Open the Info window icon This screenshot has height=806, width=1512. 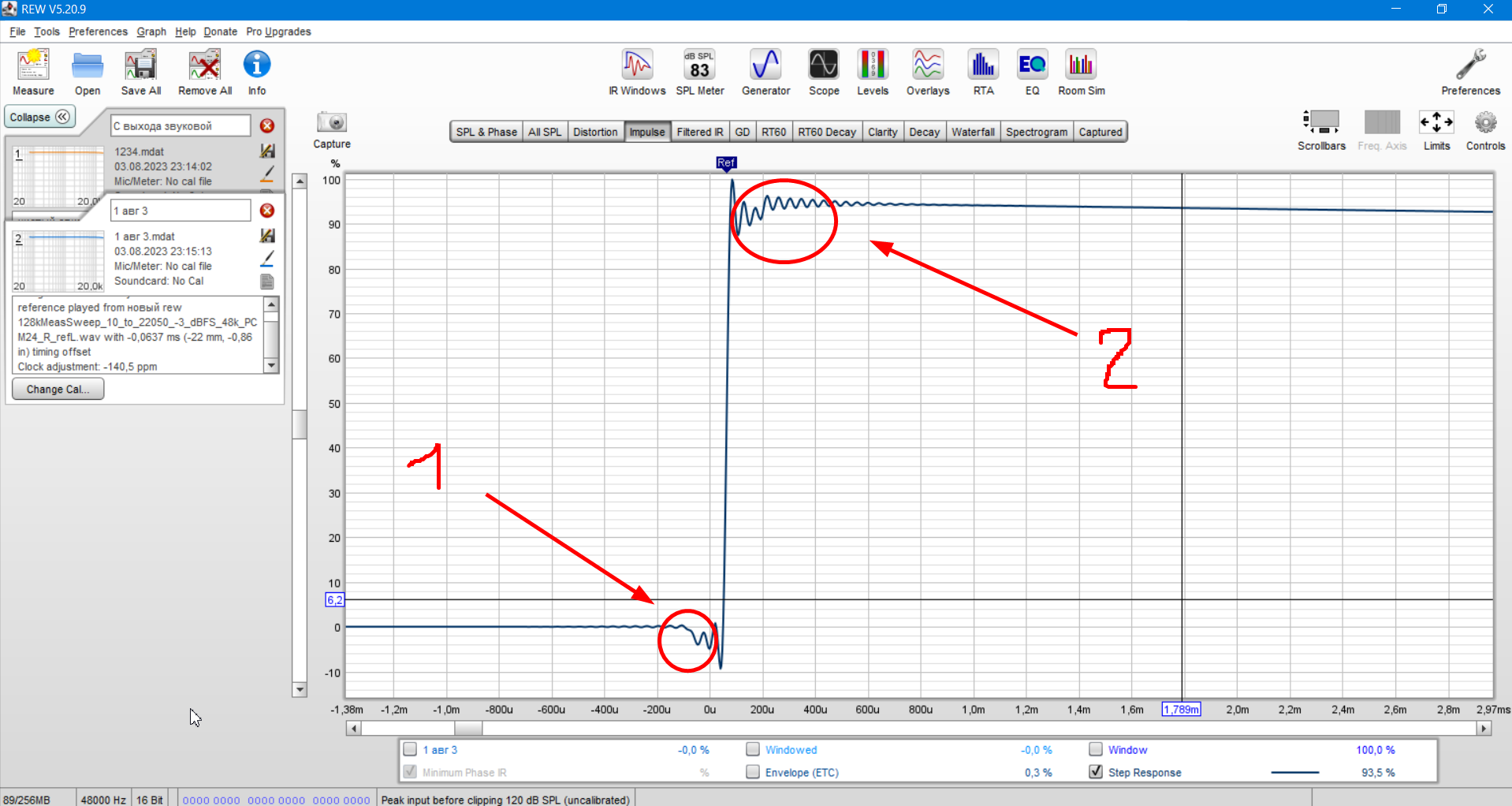[x=257, y=65]
